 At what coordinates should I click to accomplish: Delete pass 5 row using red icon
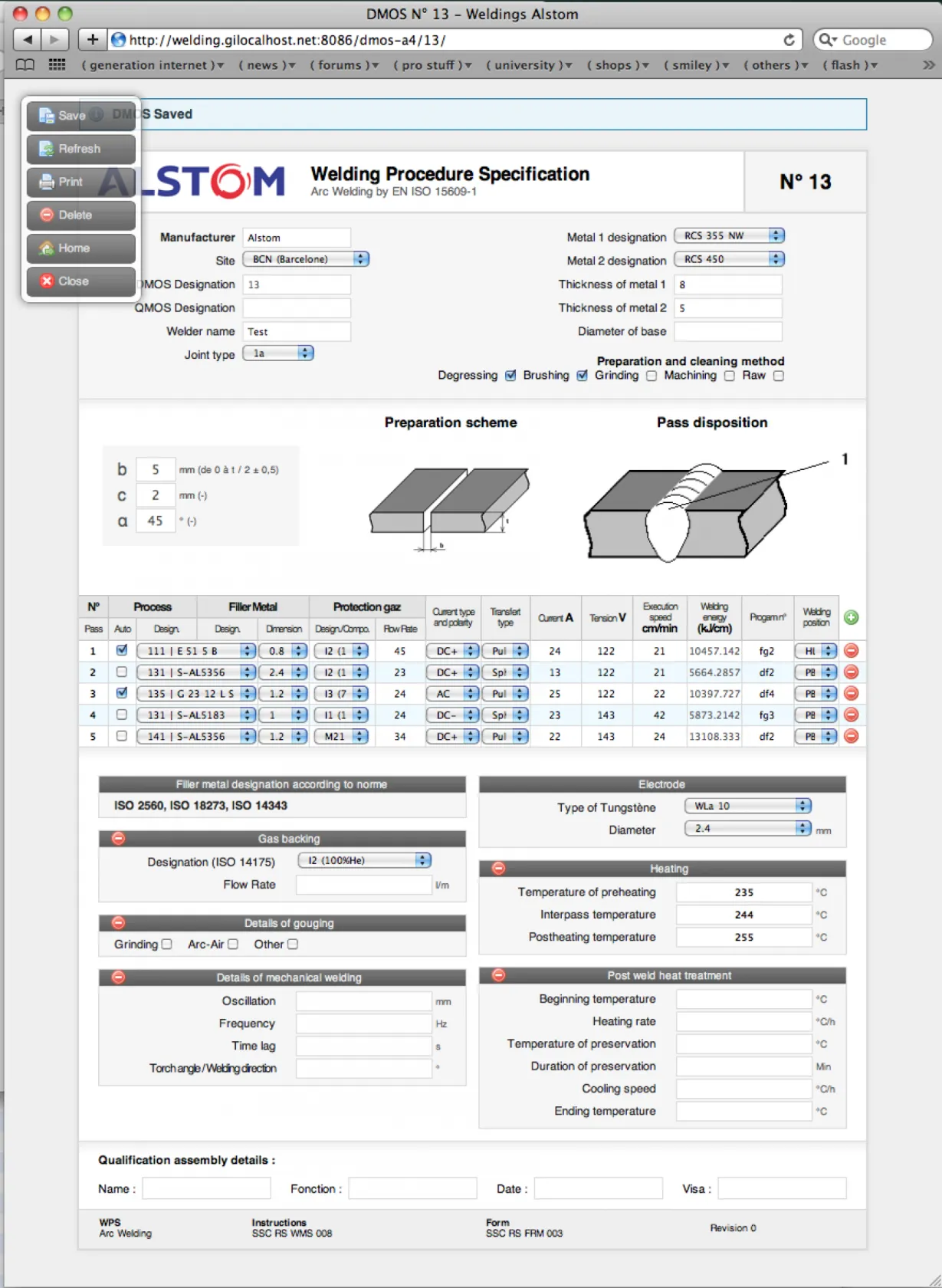pyautogui.click(x=851, y=736)
